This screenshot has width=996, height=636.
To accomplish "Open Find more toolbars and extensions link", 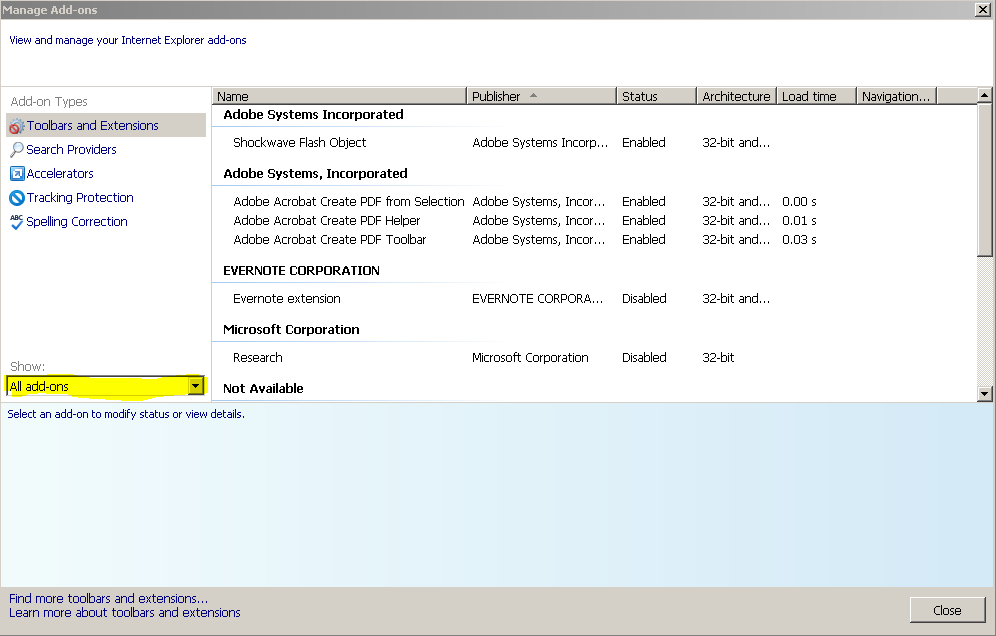I will [108, 599].
